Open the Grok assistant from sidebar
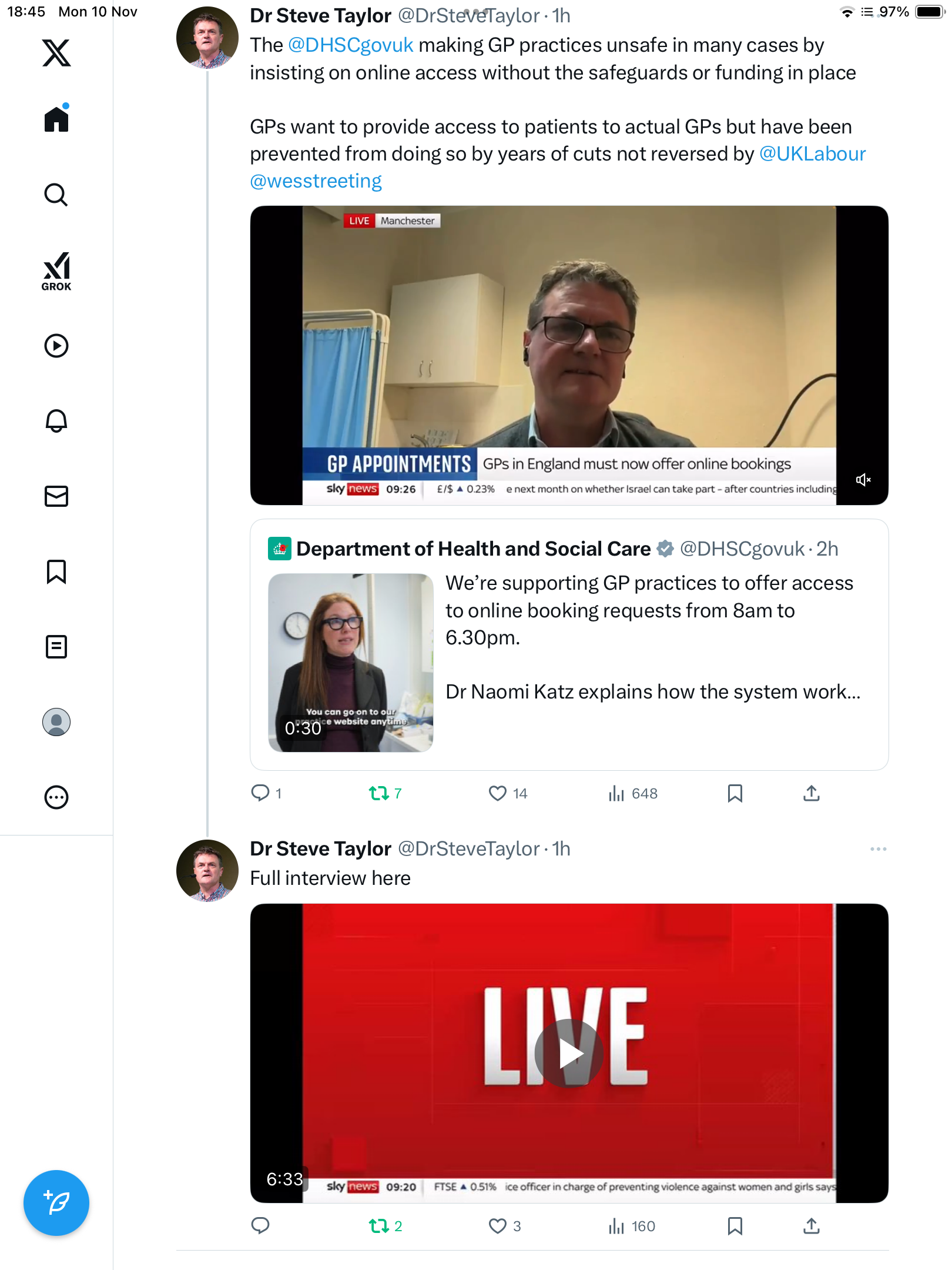Image resolution: width=952 pixels, height=1270 pixels. click(x=56, y=271)
